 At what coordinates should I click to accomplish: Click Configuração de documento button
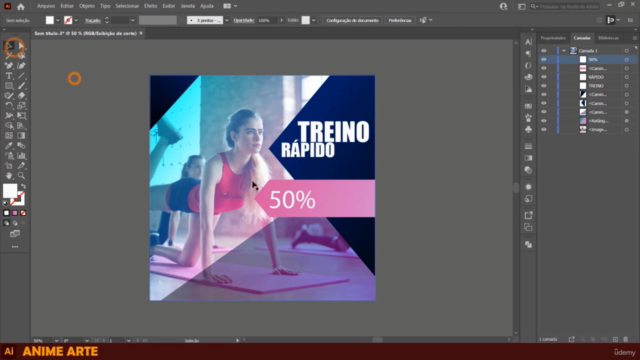coord(352,20)
